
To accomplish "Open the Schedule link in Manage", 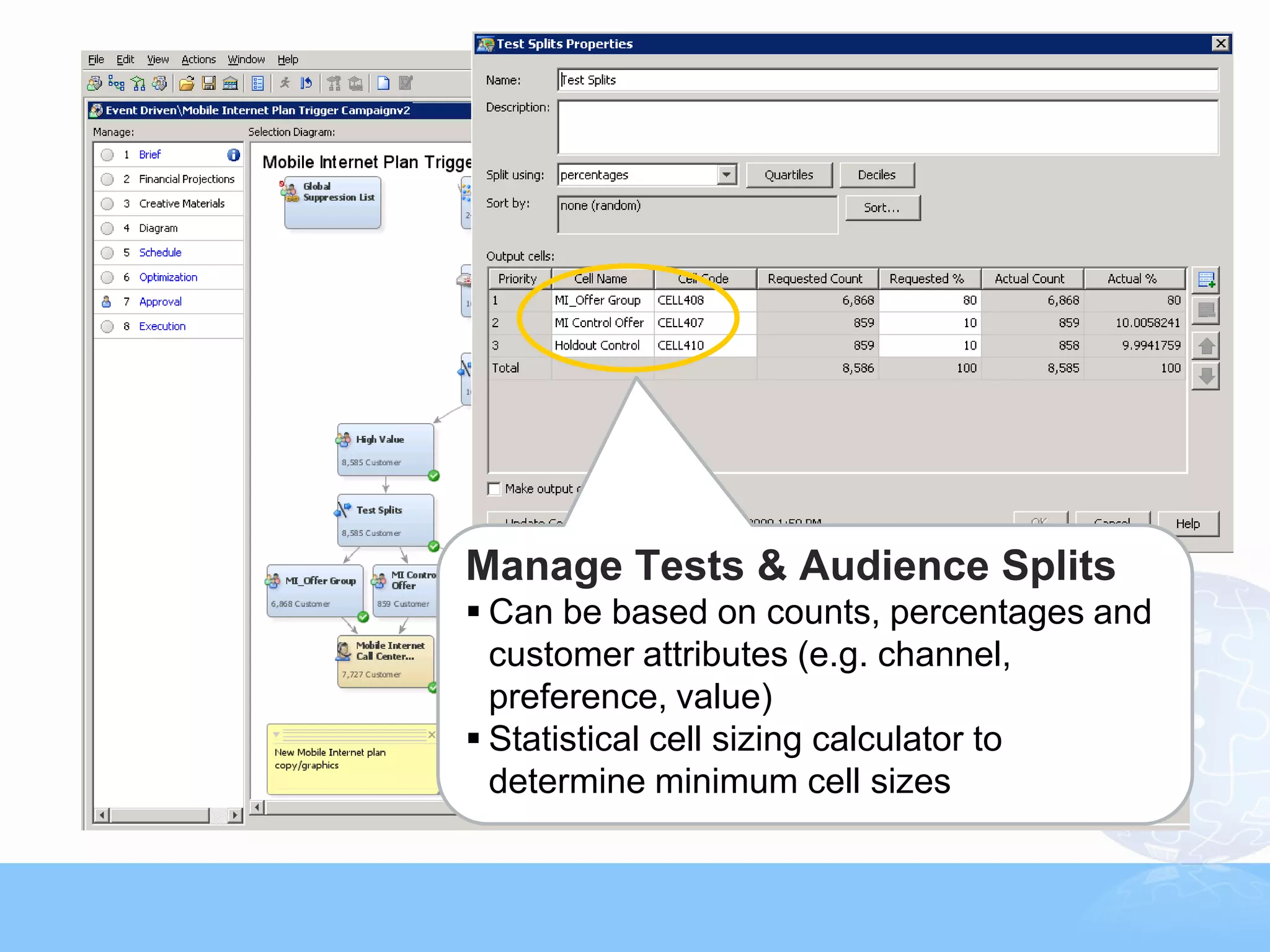I will (x=161, y=253).
